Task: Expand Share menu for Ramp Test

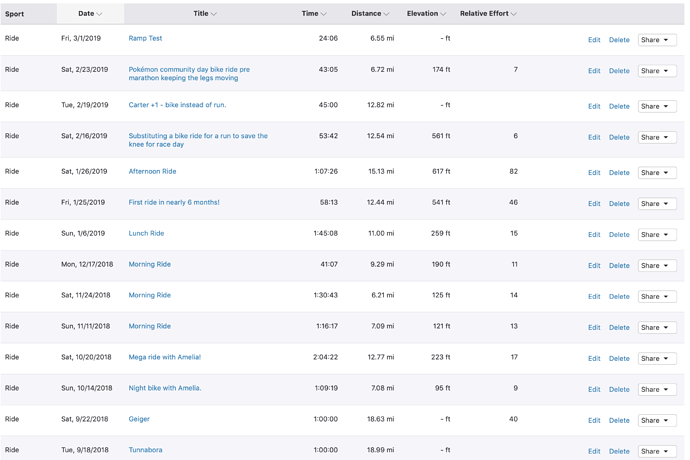Action: (657, 40)
